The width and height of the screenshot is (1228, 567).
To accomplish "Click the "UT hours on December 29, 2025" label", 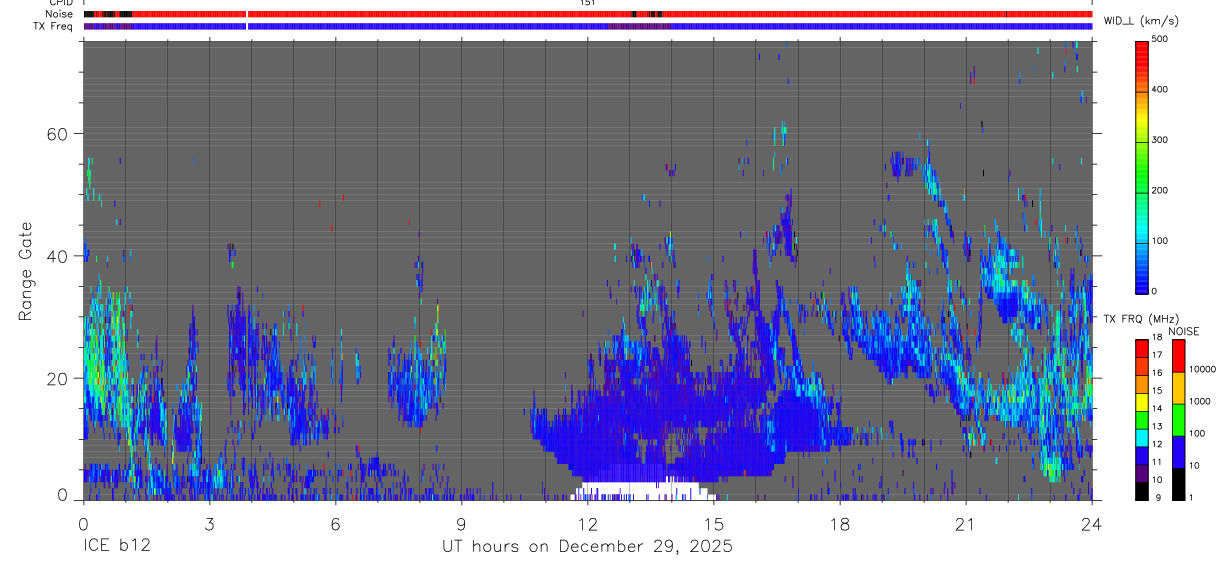I will tap(587, 547).
